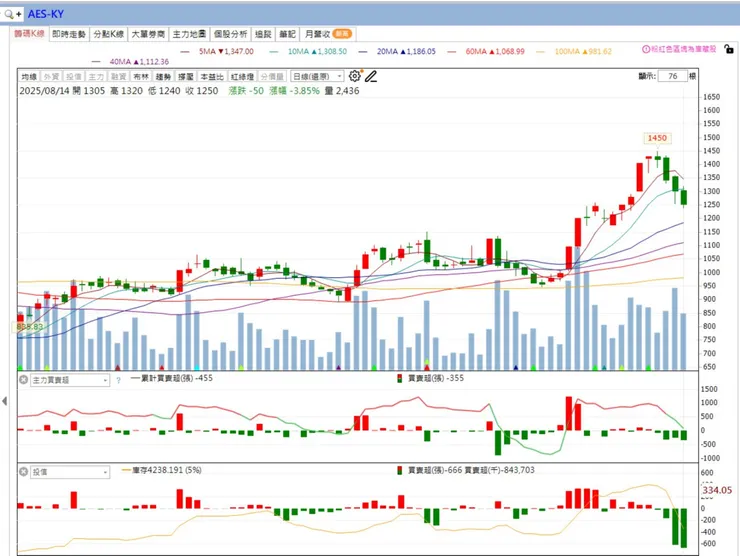The width and height of the screenshot is (740, 556).
Task: Click the 買賣超(張) -355 legend
Action: [x=431, y=378]
